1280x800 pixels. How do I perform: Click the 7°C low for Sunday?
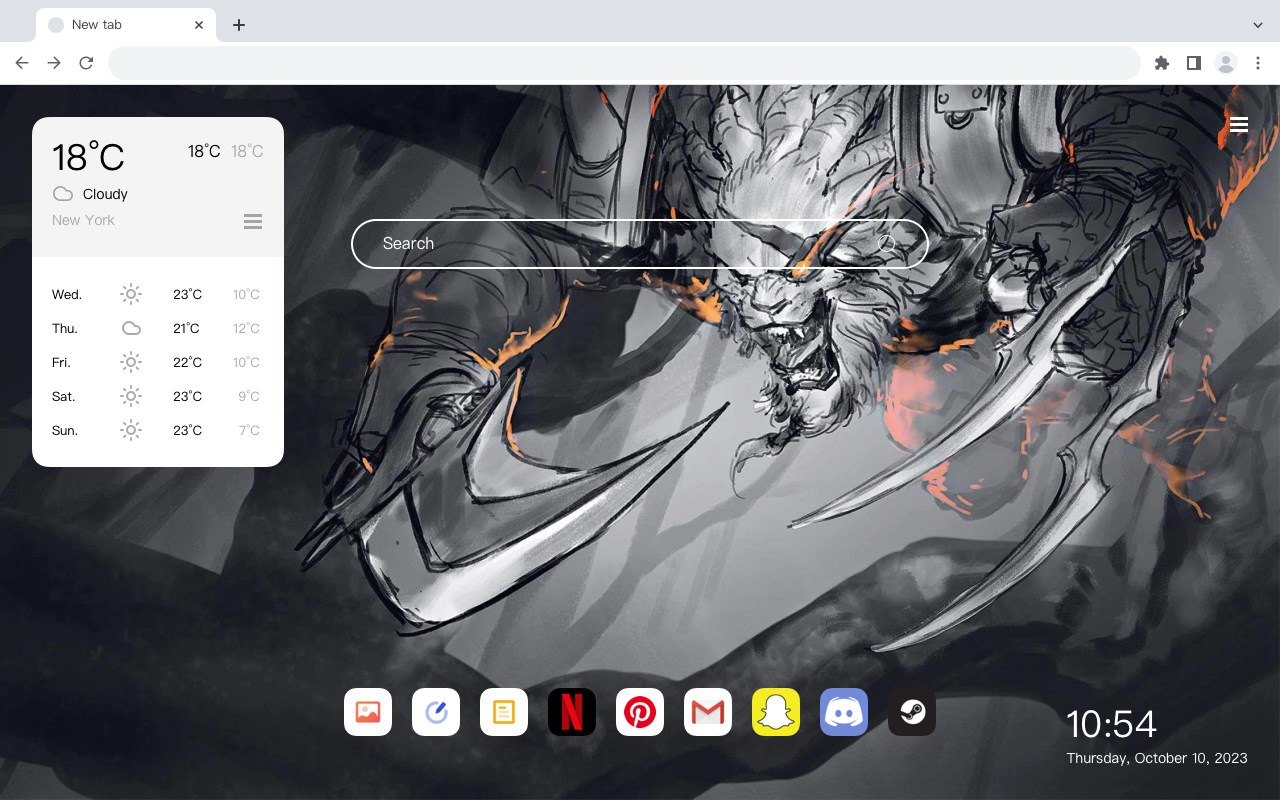pyautogui.click(x=249, y=430)
